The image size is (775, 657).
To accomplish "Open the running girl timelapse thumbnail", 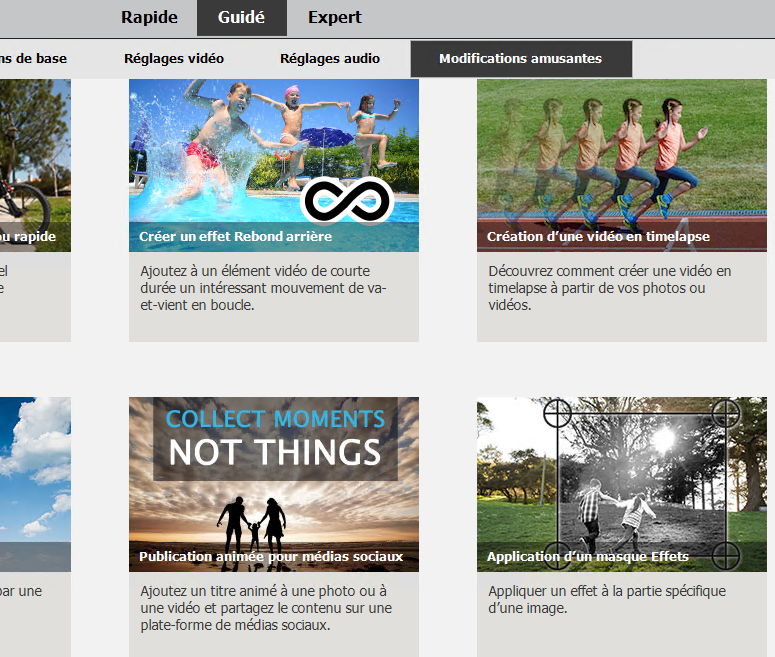I will (x=621, y=150).
